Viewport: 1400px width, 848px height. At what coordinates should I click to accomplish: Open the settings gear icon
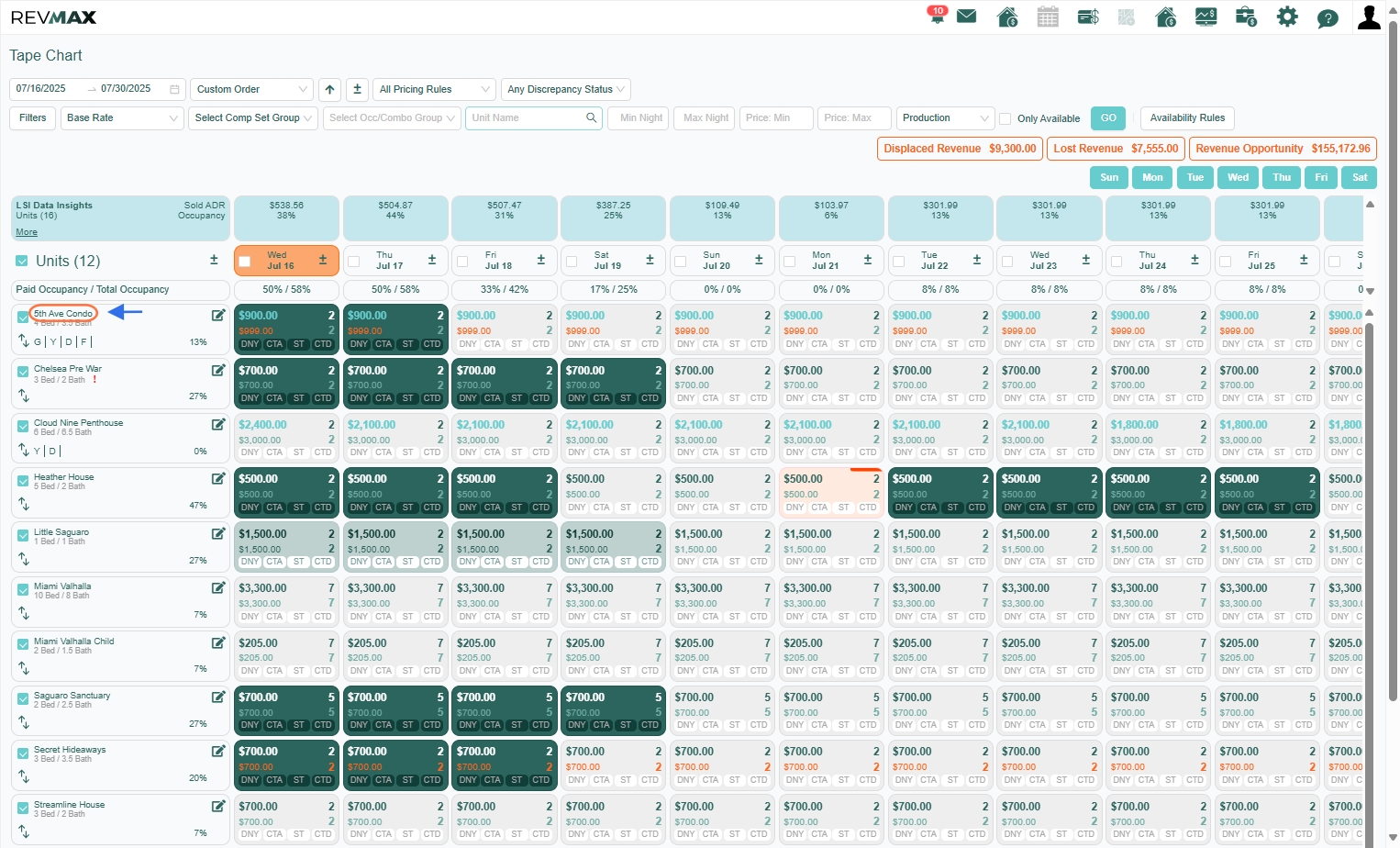(x=1287, y=17)
